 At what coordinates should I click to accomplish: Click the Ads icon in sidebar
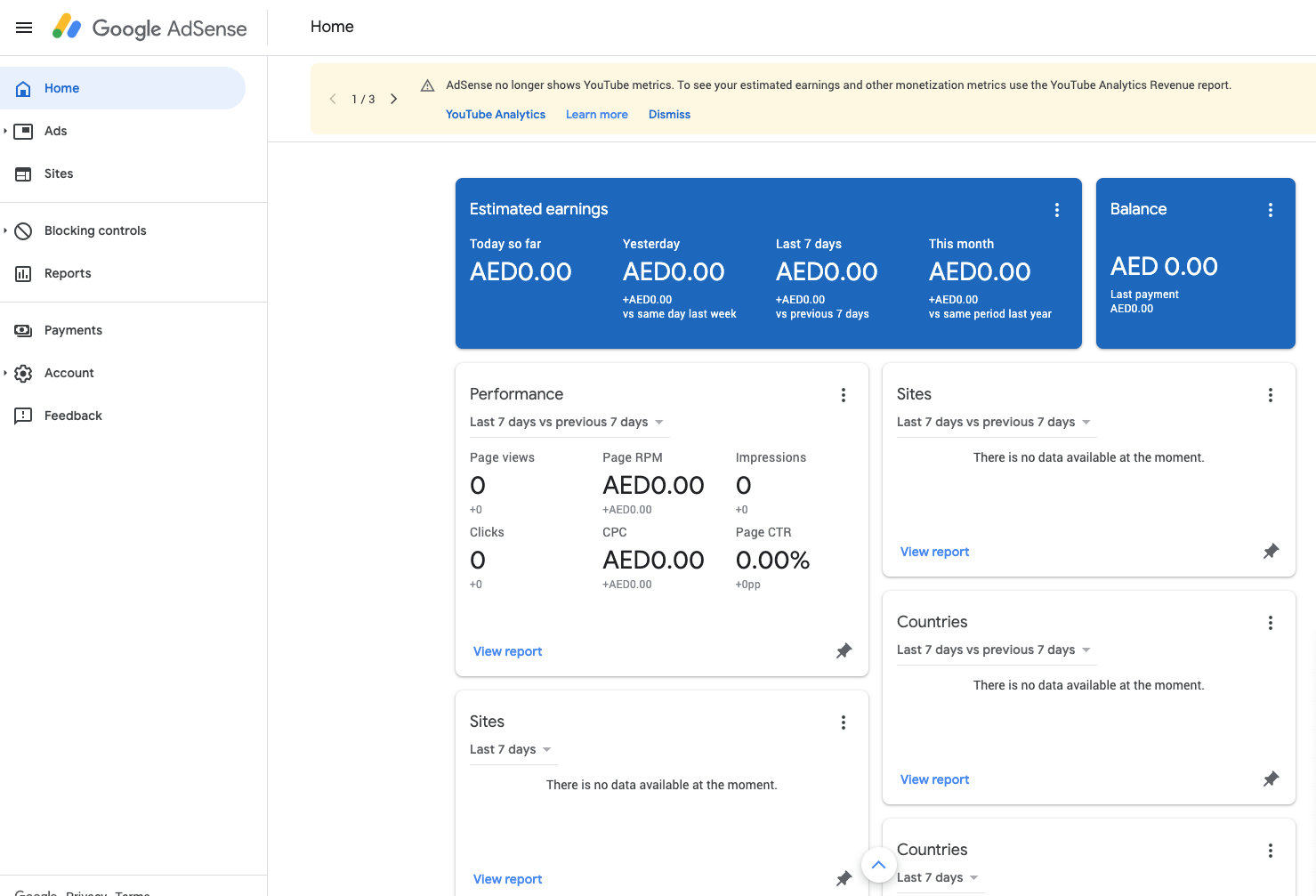(24, 131)
